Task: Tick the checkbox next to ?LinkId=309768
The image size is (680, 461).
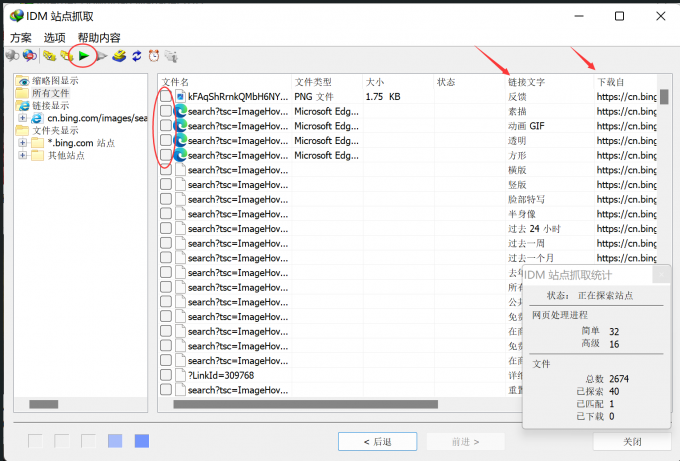Action: pos(166,375)
